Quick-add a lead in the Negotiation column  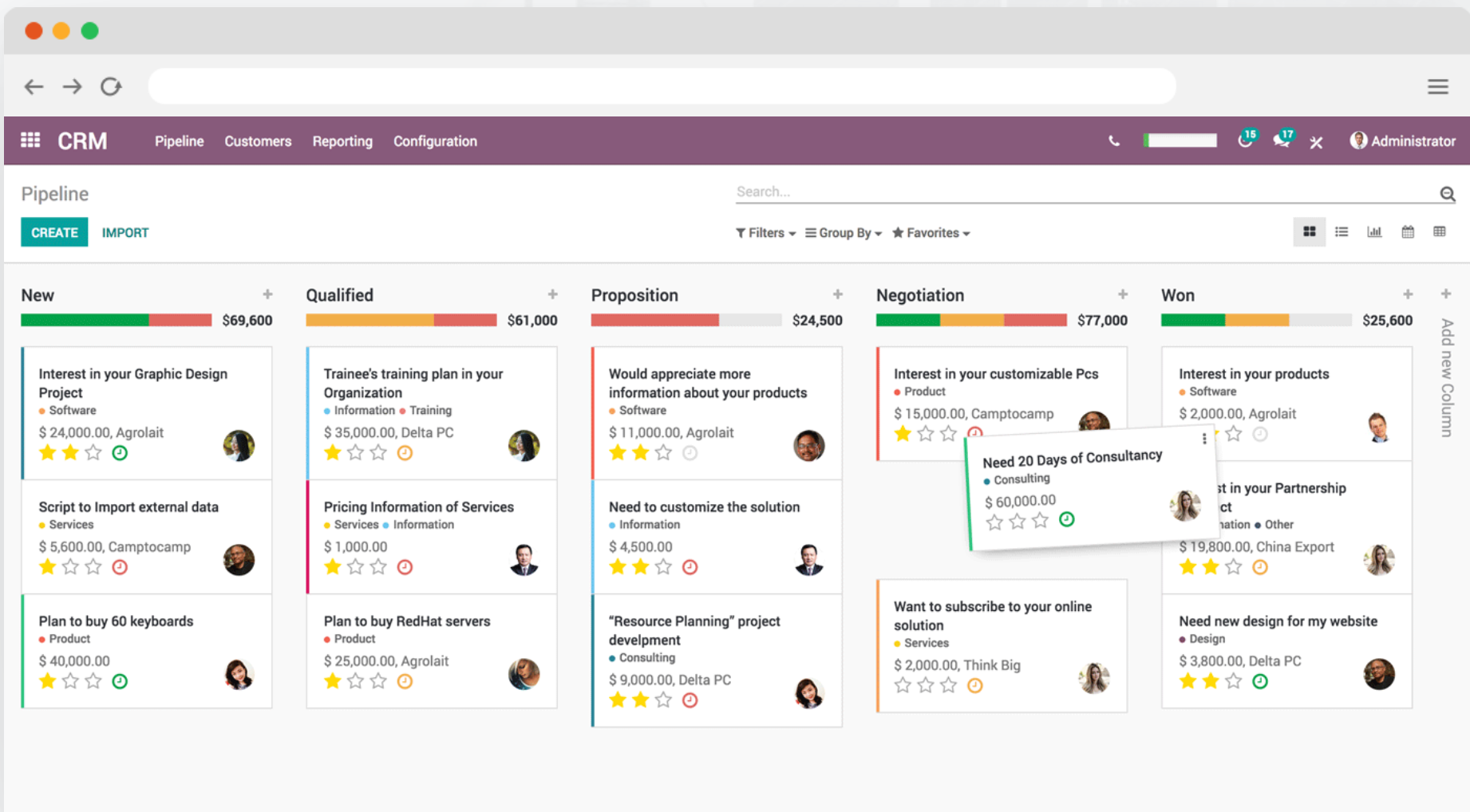point(1123,294)
